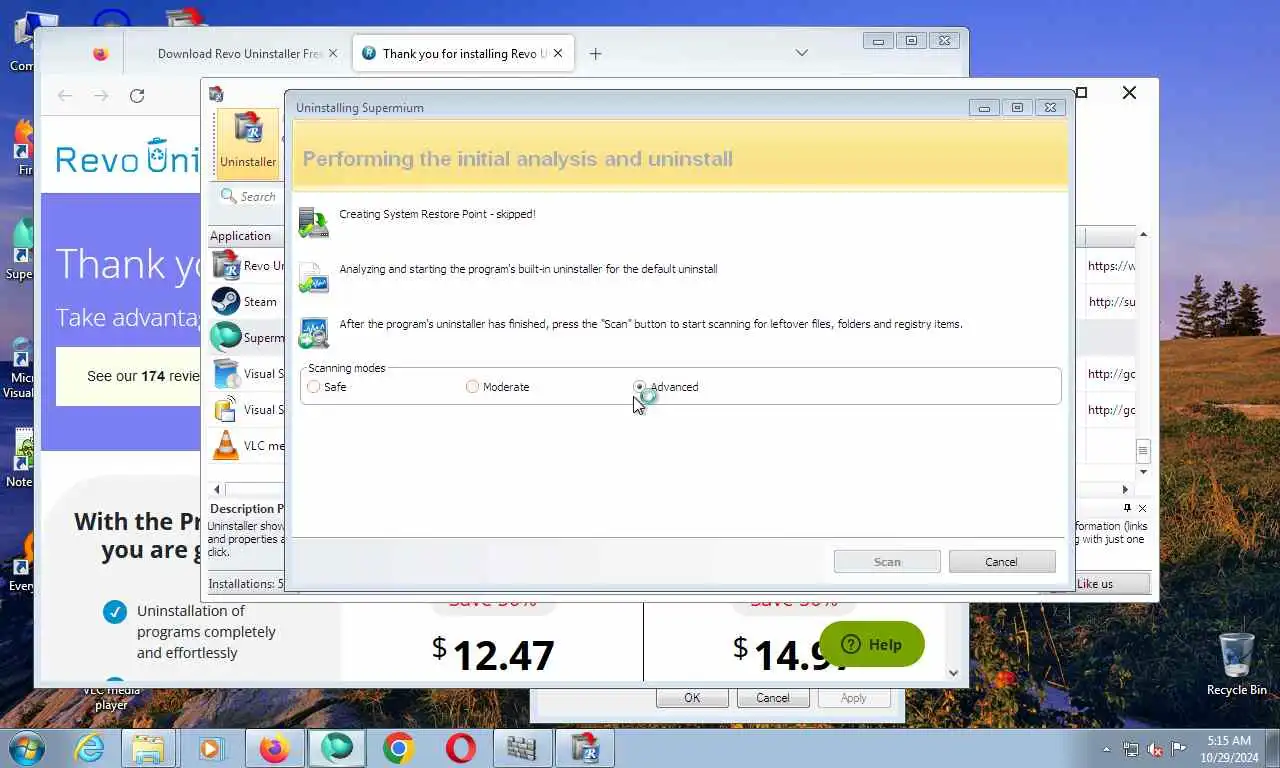Open the Windows Start menu

(x=27, y=748)
